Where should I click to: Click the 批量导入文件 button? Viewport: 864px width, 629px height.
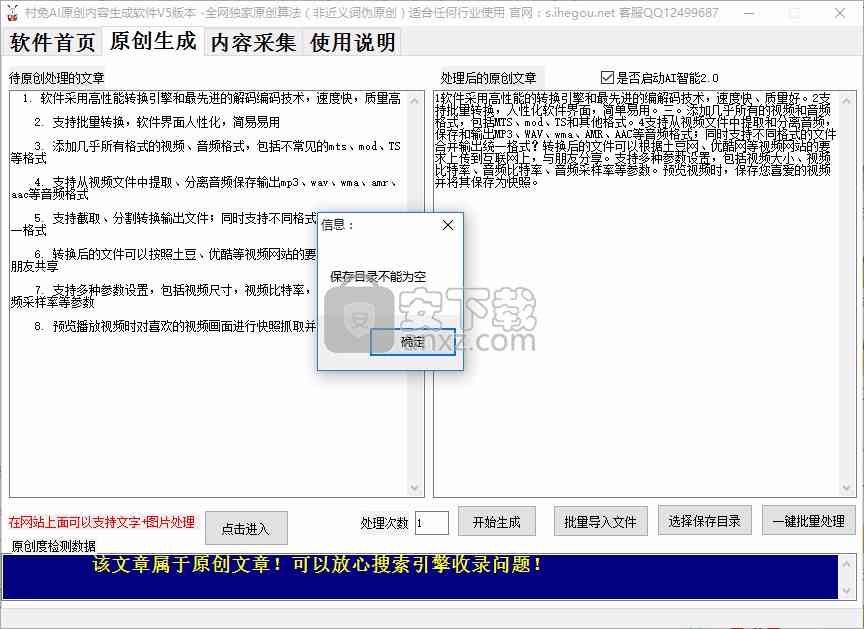(x=601, y=521)
